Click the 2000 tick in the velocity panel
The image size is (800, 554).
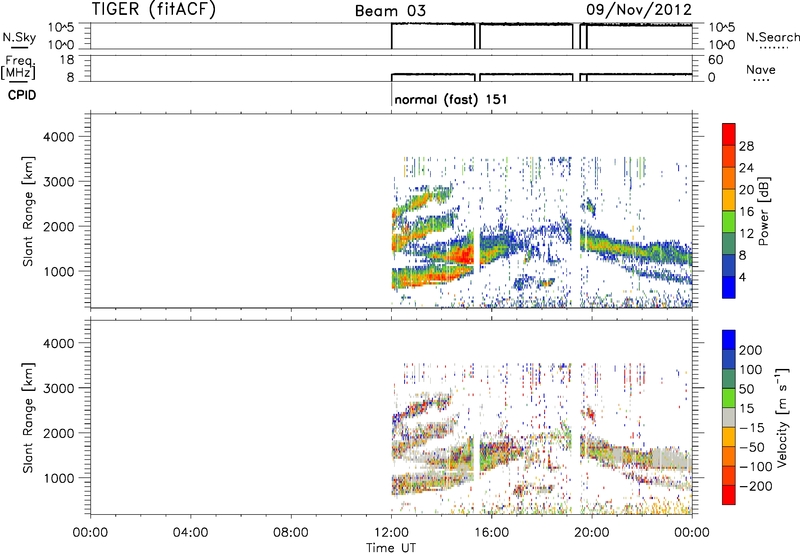59,433
